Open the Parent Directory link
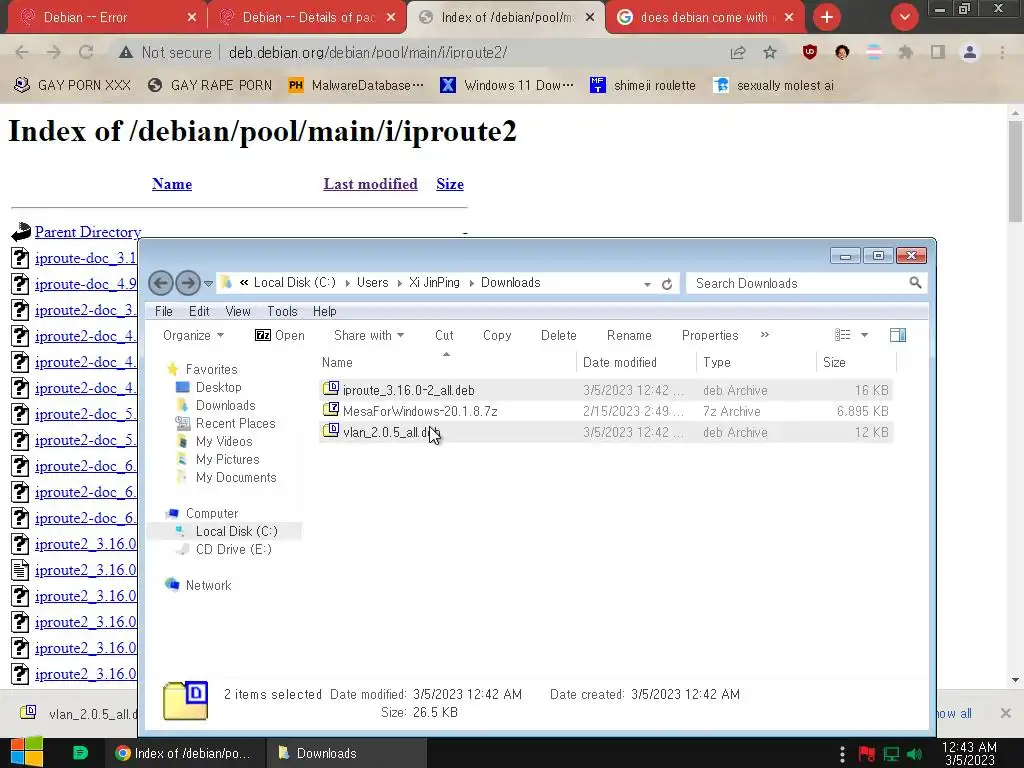Screen dimensions: 1024x768 click(x=88, y=232)
